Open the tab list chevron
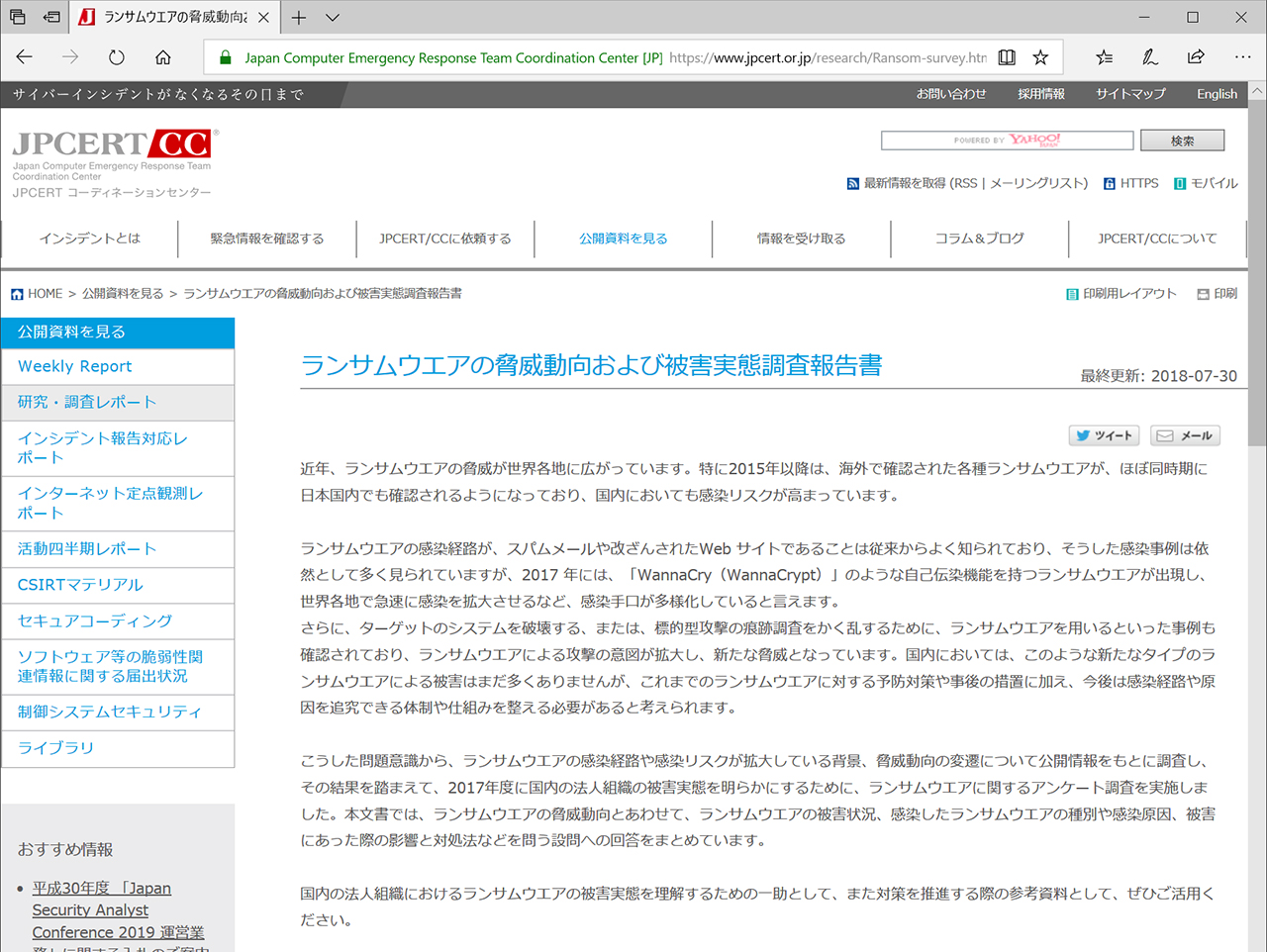The height and width of the screenshot is (952, 1267). pos(332,17)
